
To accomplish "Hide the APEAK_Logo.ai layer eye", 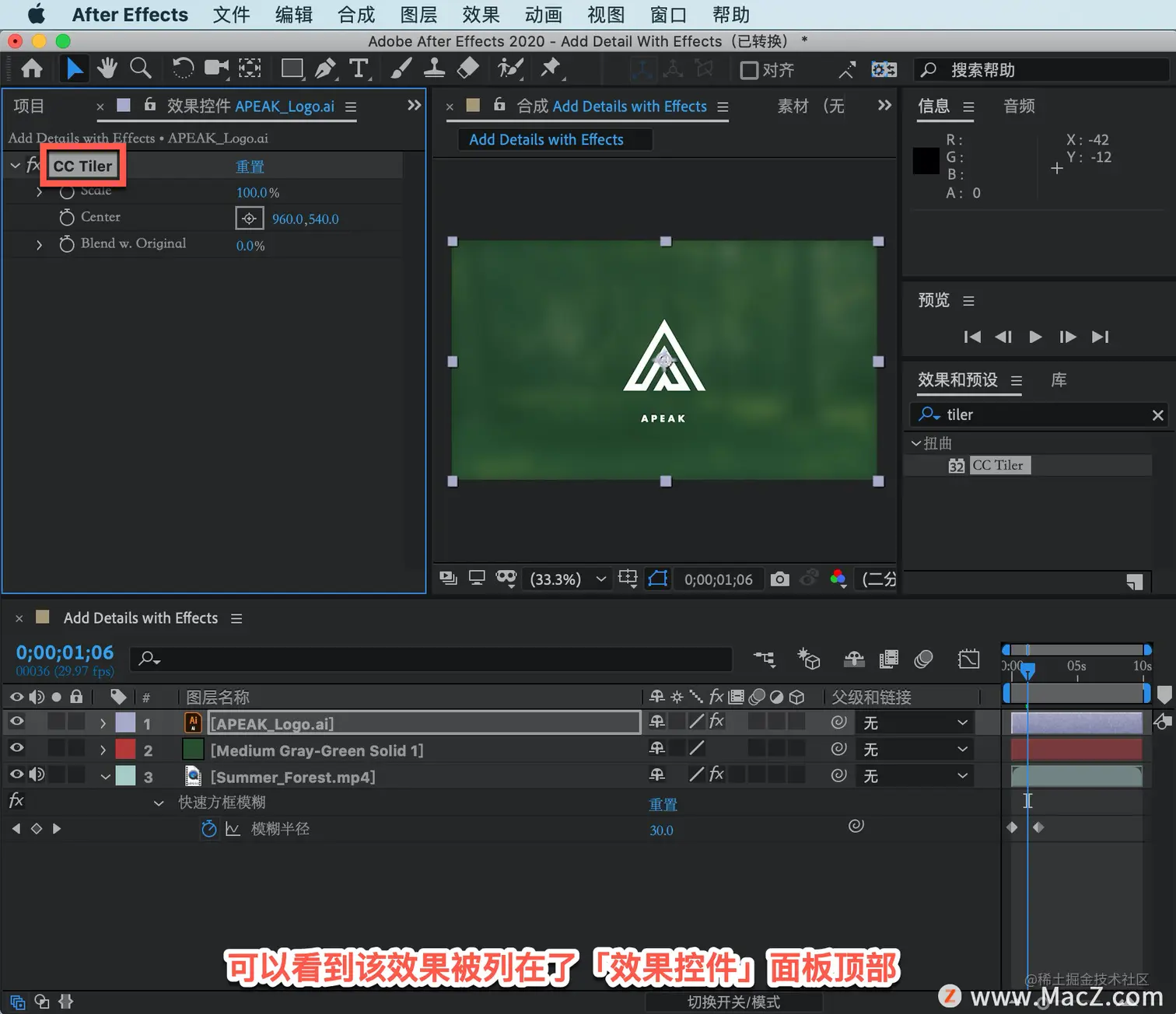I will pos(16,722).
